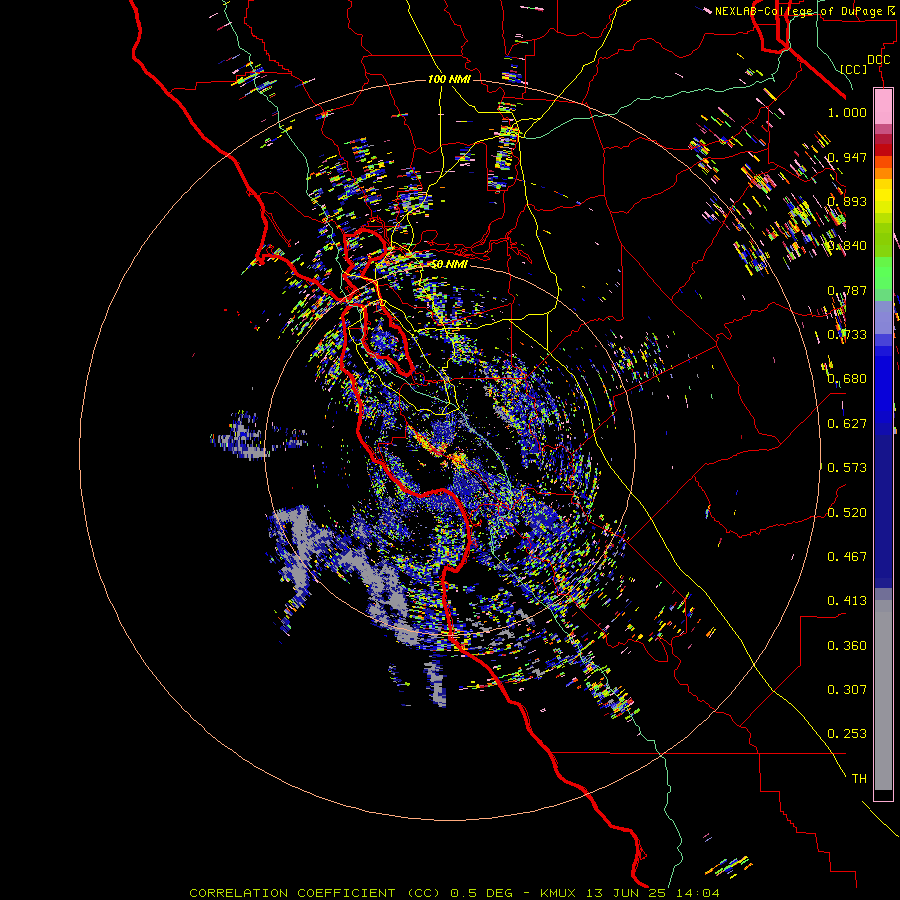Screen dimensions: 900x900
Task: Select the 0.893 scale value
Action: click(847, 201)
